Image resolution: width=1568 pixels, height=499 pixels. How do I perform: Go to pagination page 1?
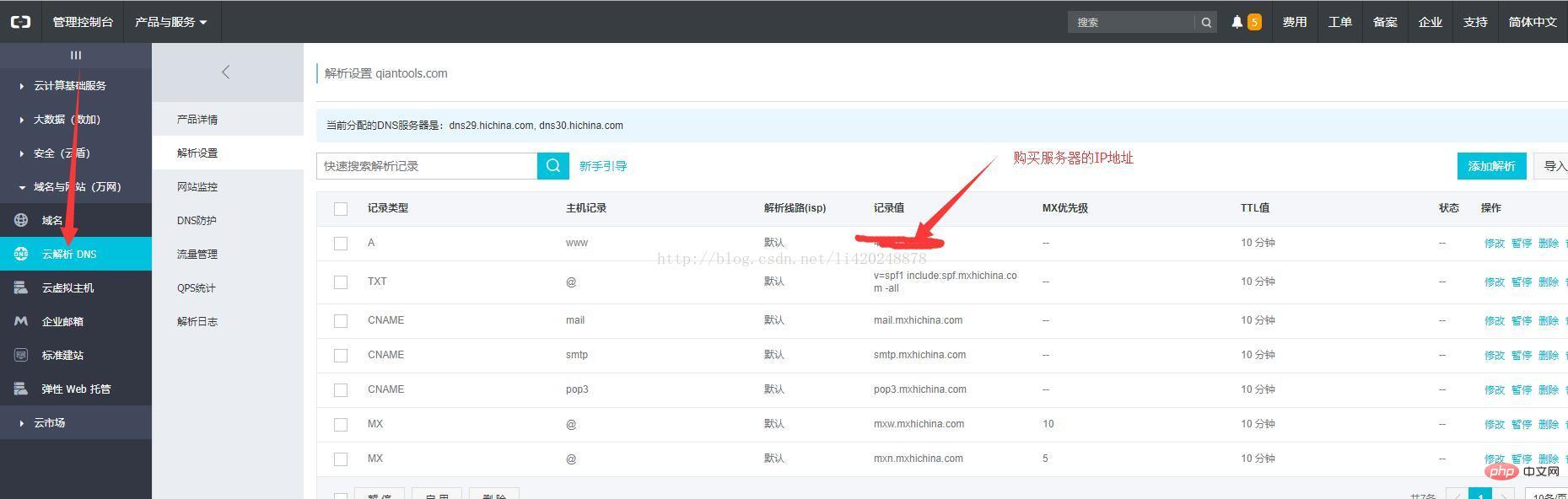tap(1479, 494)
